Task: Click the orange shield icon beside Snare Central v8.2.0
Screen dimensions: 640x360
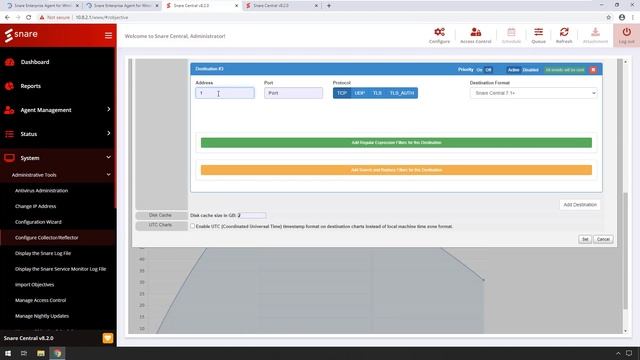Action: 108,338
